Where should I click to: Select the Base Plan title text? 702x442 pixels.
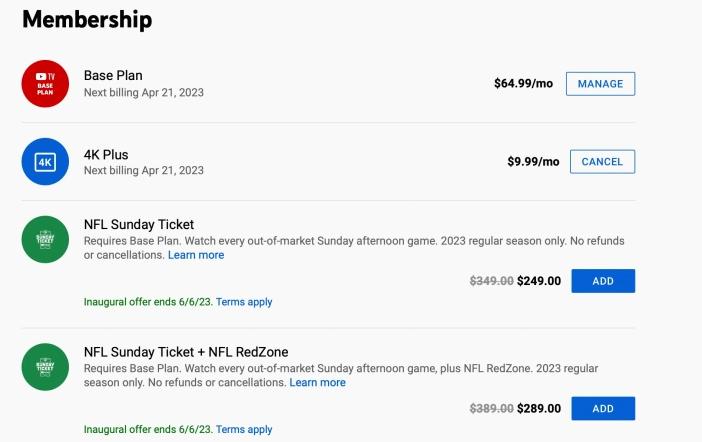click(x=113, y=75)
